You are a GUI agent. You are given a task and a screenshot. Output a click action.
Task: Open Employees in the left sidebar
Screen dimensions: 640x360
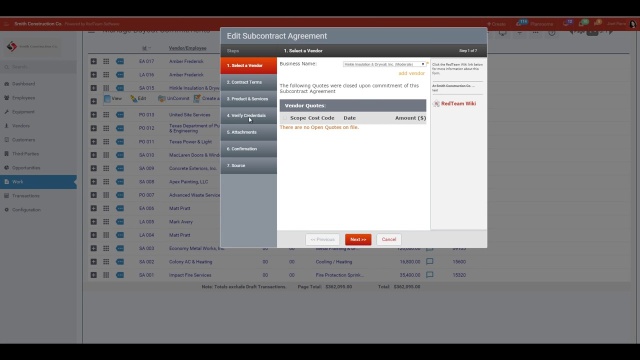[x=23, y=98]
